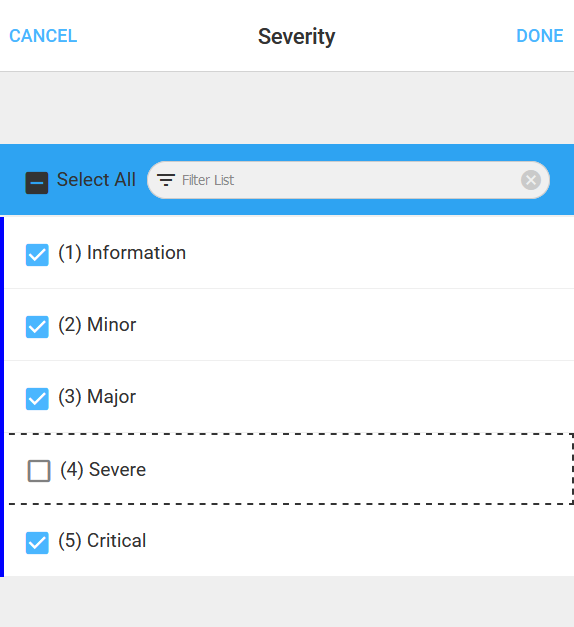
Task: Uncheck the (5) Critical checkbox
Action: [x=37, y=543]
